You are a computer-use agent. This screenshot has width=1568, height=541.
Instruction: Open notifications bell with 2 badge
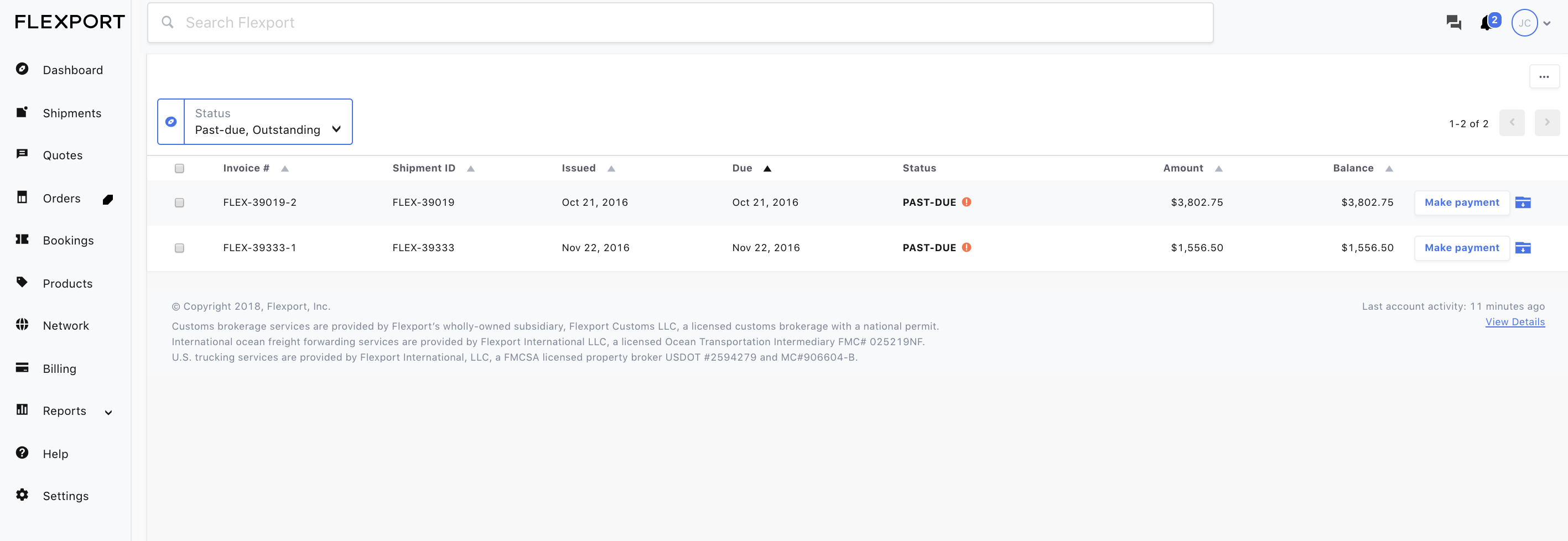(1489, 23)
